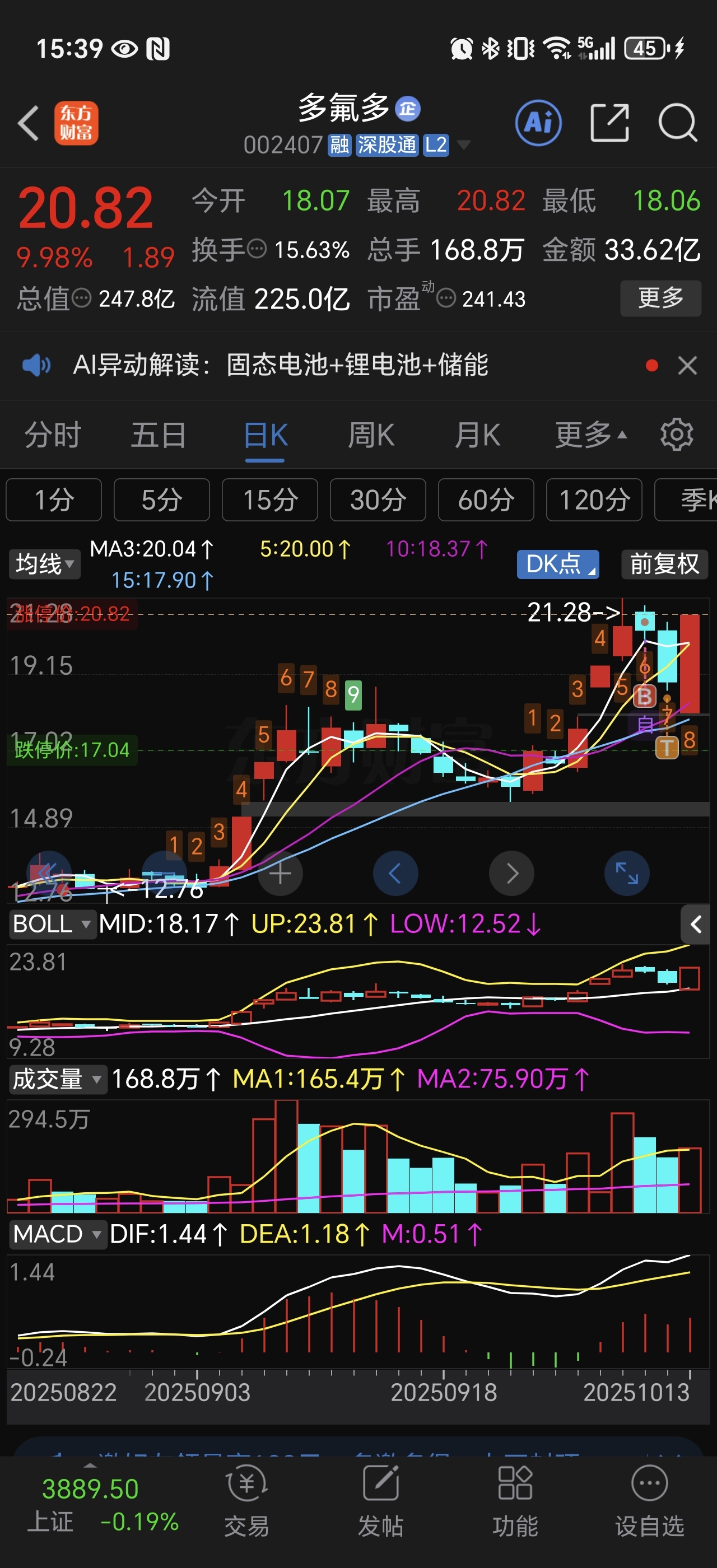Expand the 更多 period dropdown
This screenshot has width=717, height=1568.
pyautogui.click(x=590, y=435)
